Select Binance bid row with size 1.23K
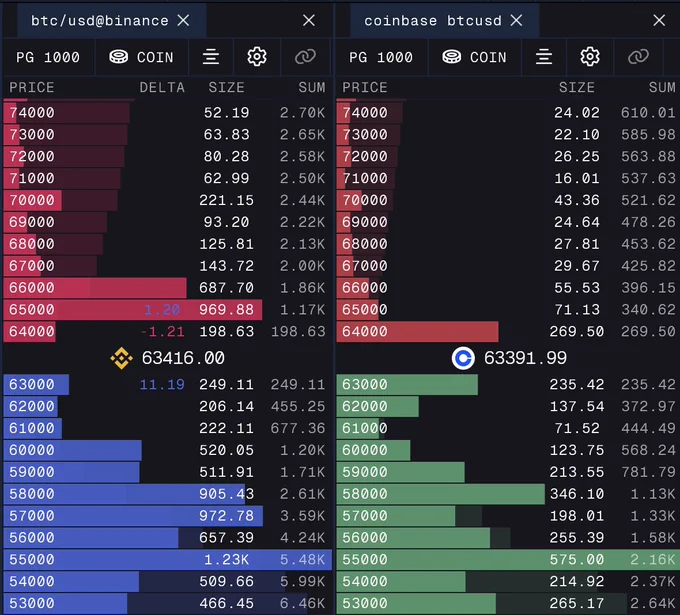The image size is (680, 615). click(x=167, y=559)
